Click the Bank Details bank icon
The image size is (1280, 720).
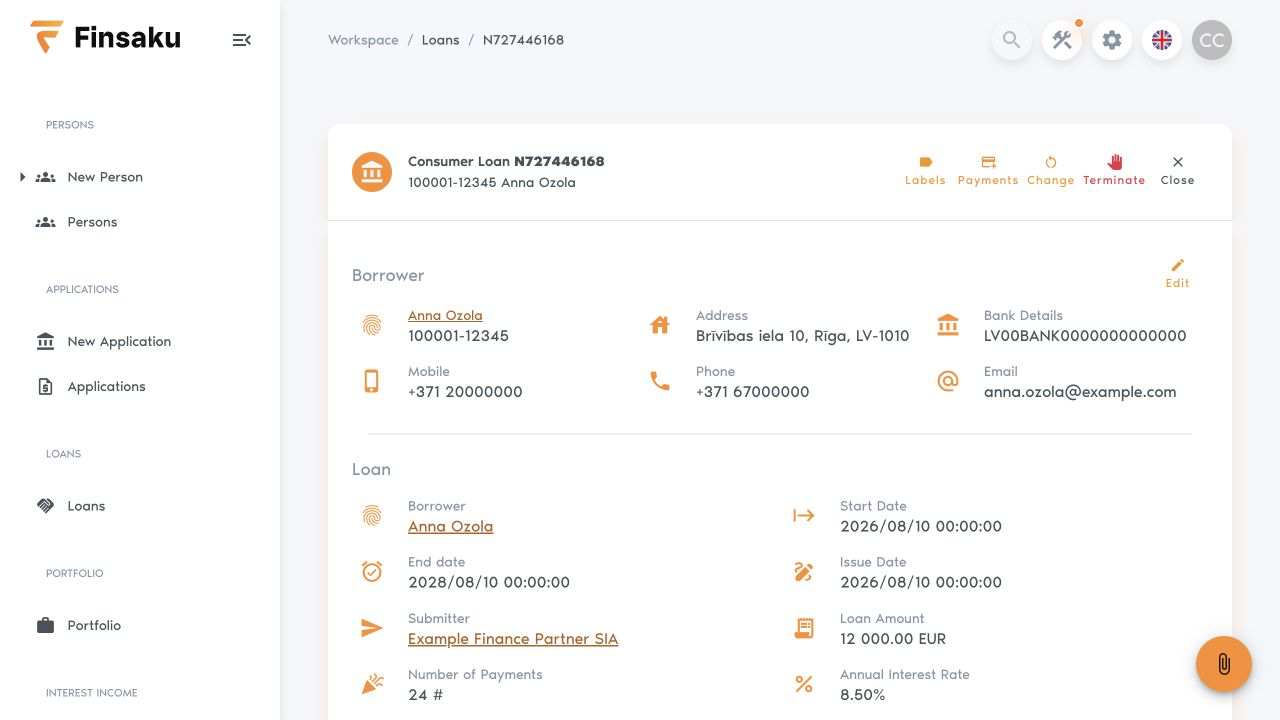click(948, 325)
